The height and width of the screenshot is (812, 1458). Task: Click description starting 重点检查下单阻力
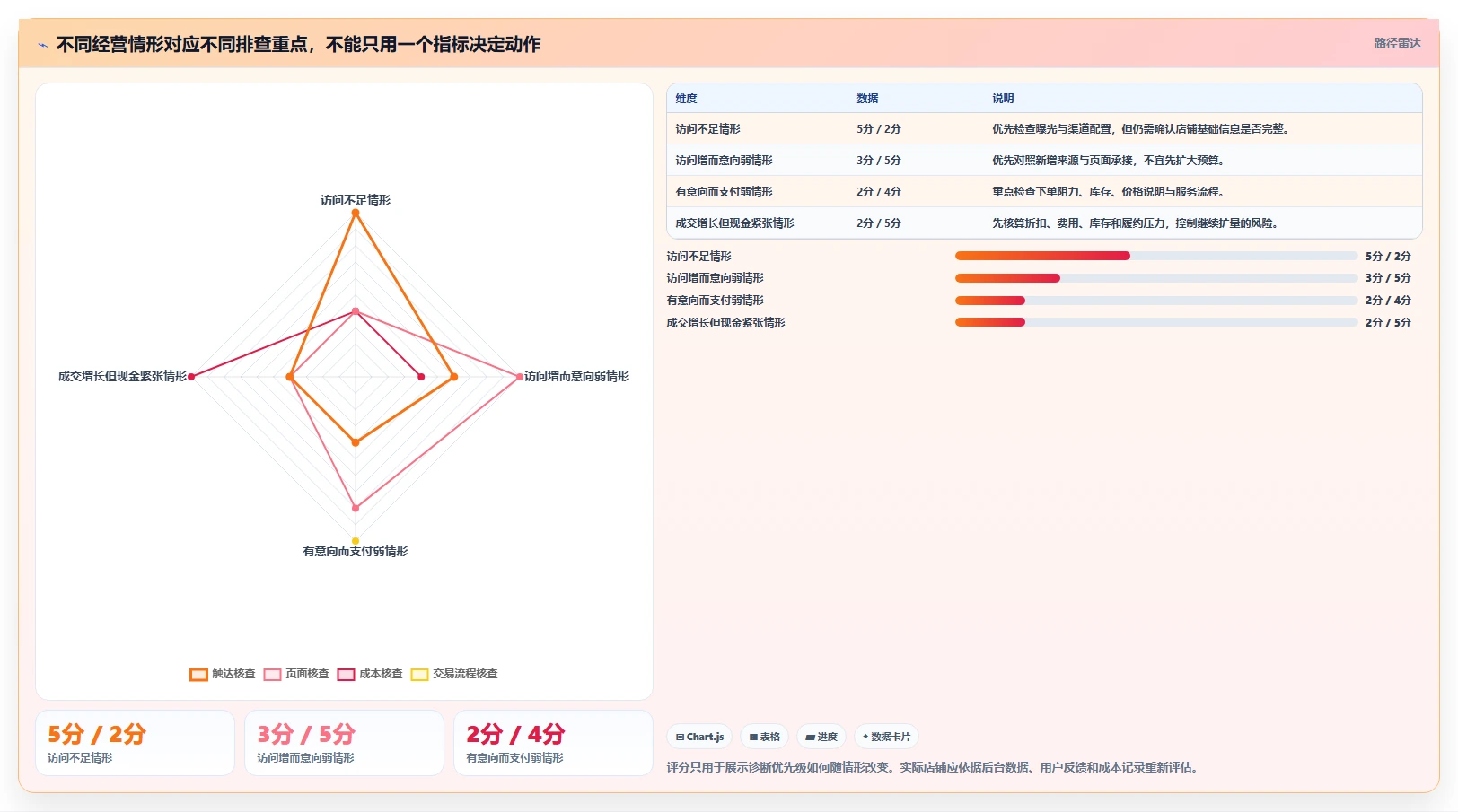(1110, 192)
